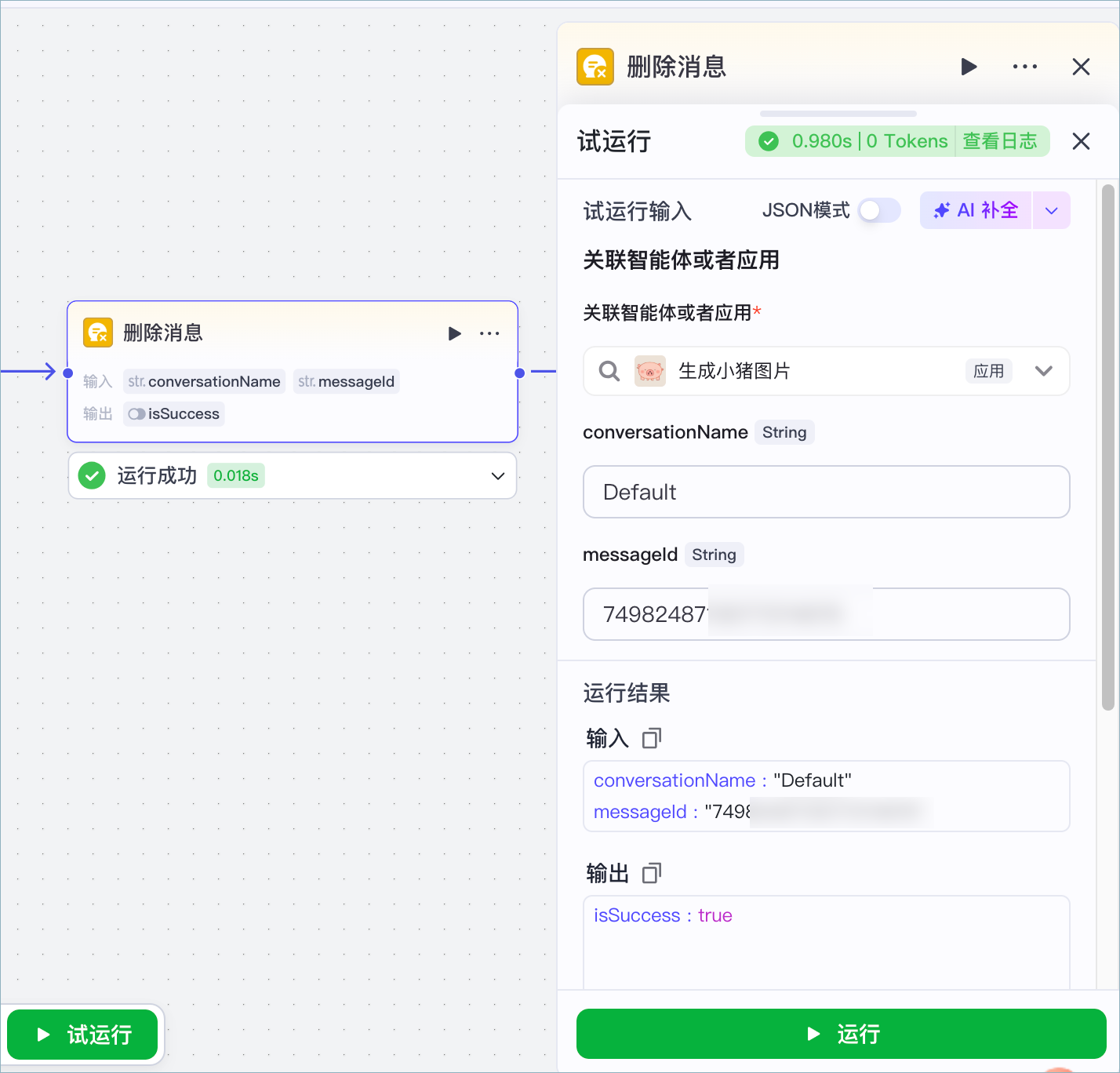
Task: Click the messageId input field
Action: click(827, 614)
